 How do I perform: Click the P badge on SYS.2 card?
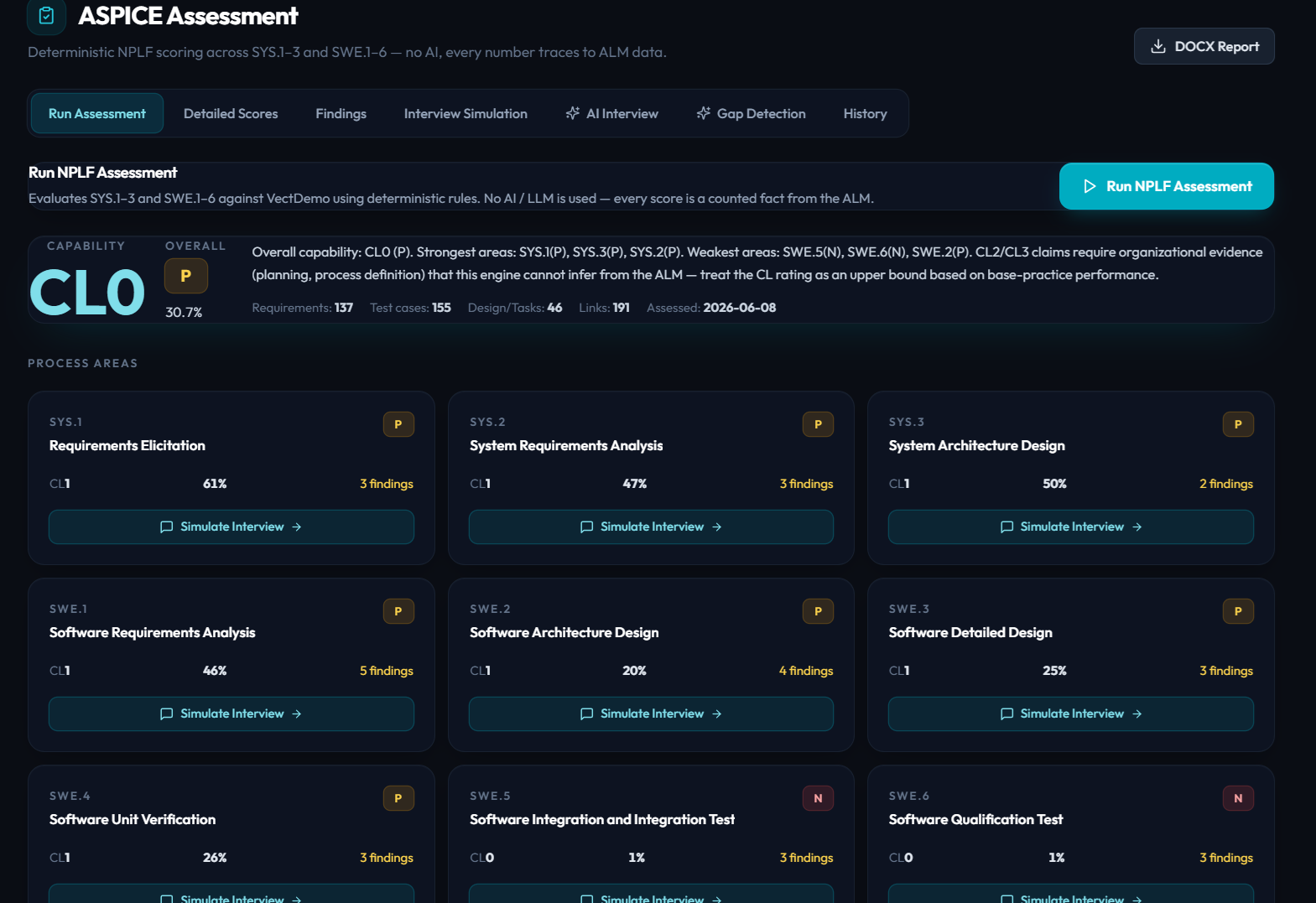818,424
